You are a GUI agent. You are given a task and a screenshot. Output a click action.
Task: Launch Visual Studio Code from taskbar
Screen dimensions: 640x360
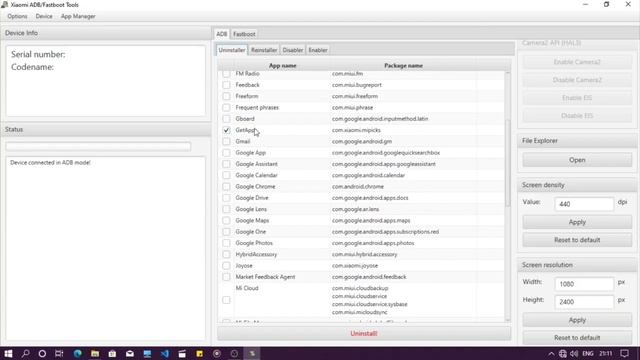tap(165, 353)
